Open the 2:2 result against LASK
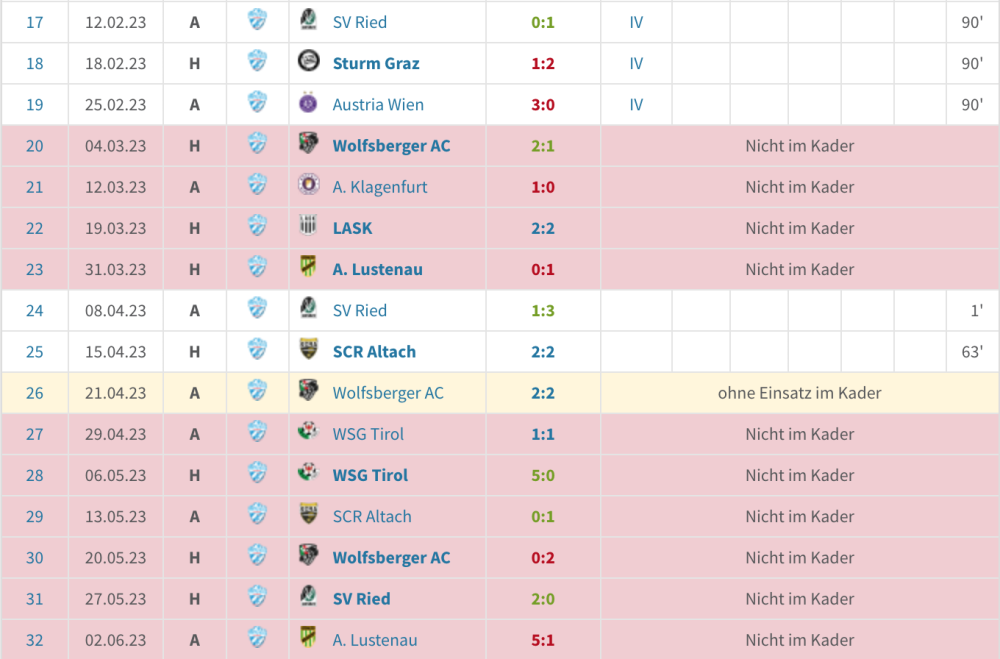Image resolution: width=1000 pixels, height=659 pixels. coord(543,228)
